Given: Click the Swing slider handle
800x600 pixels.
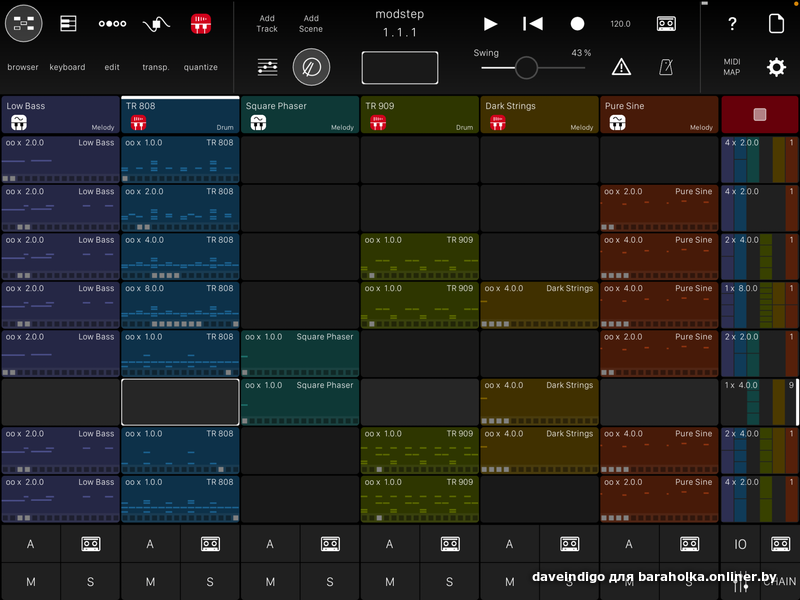Looking at the screenshot, I should (x=526, y=68).
